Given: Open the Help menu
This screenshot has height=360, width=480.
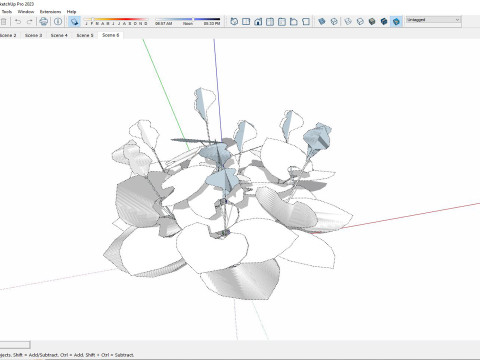Looking at the screenshot, I should pyautogui.click(x=71, y=12).
